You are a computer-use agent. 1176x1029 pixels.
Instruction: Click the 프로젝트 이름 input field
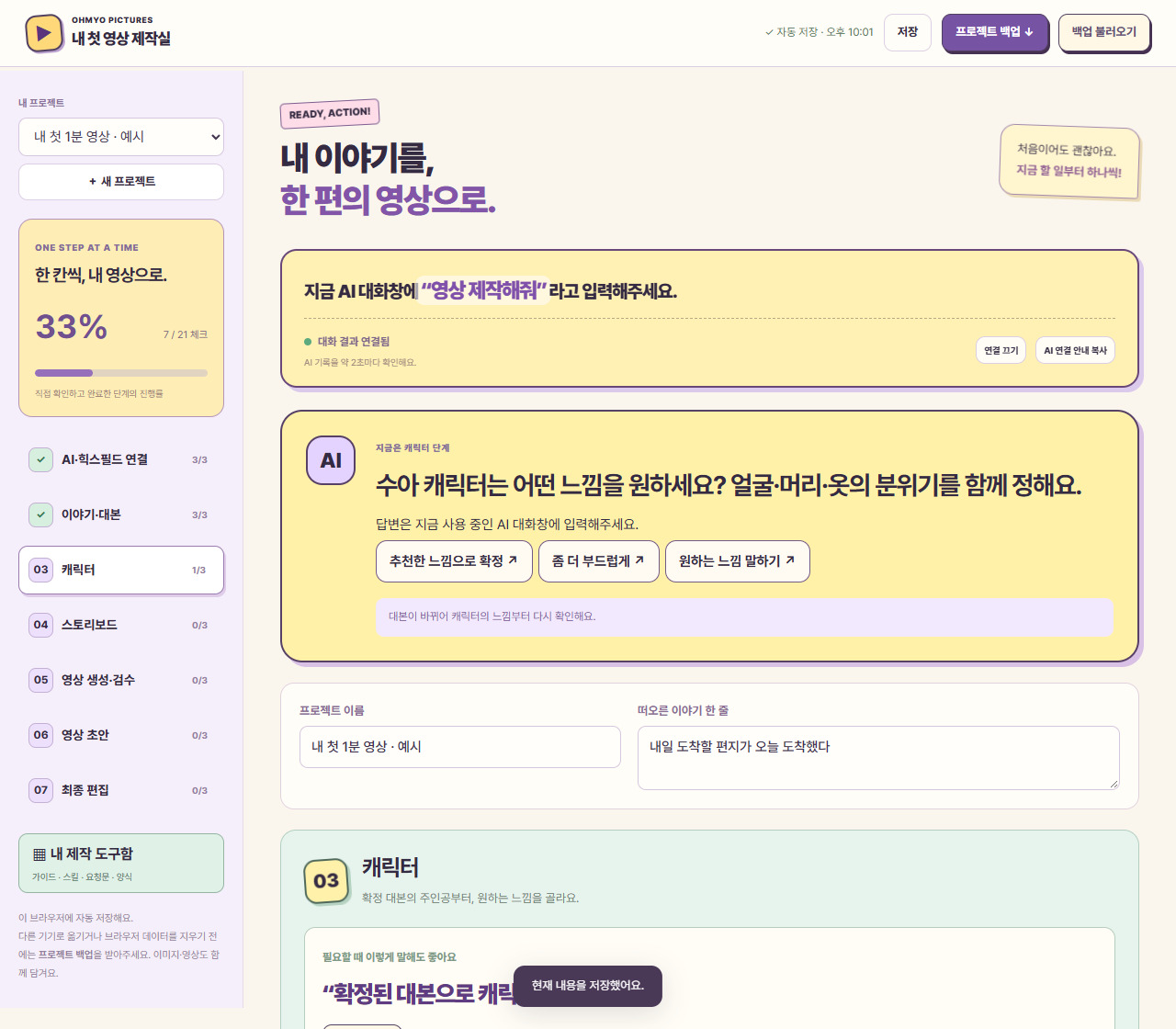tap(460, 747)
